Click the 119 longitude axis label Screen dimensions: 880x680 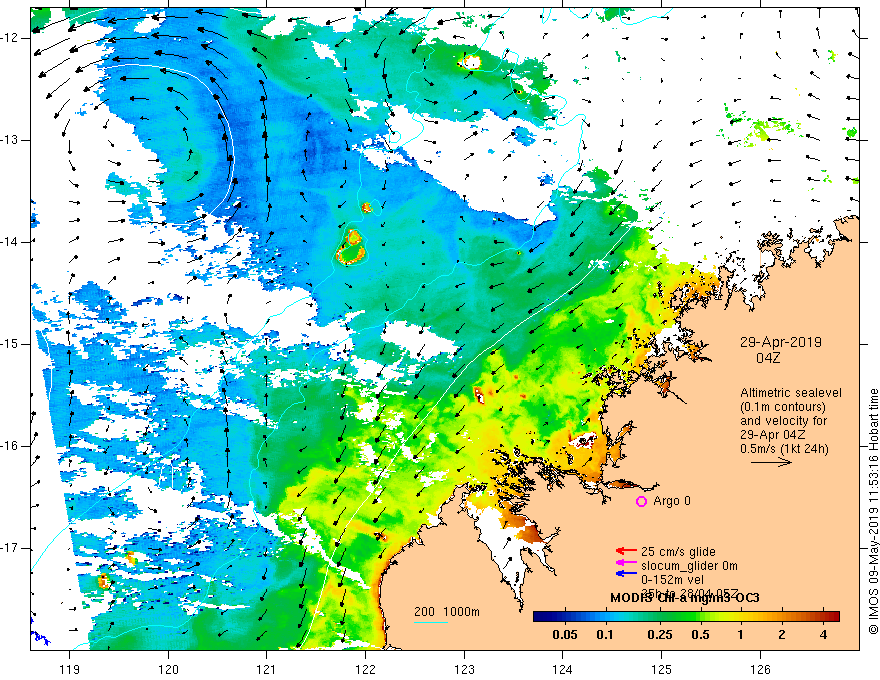[70, 669]
